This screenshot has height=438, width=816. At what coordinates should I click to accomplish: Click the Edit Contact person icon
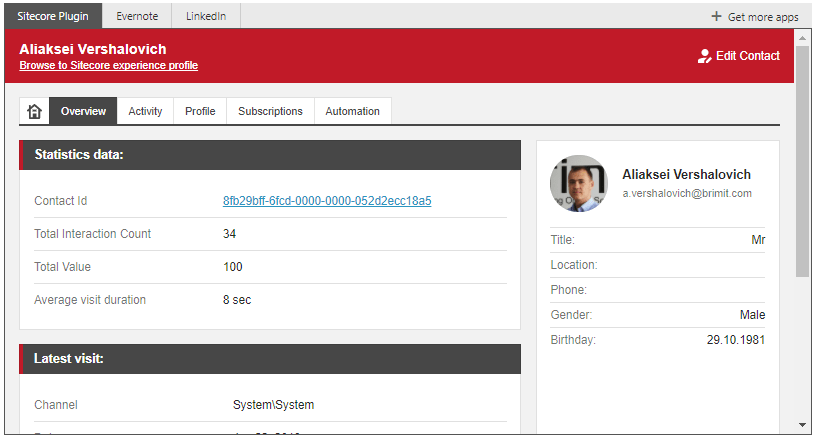(704, 56)
